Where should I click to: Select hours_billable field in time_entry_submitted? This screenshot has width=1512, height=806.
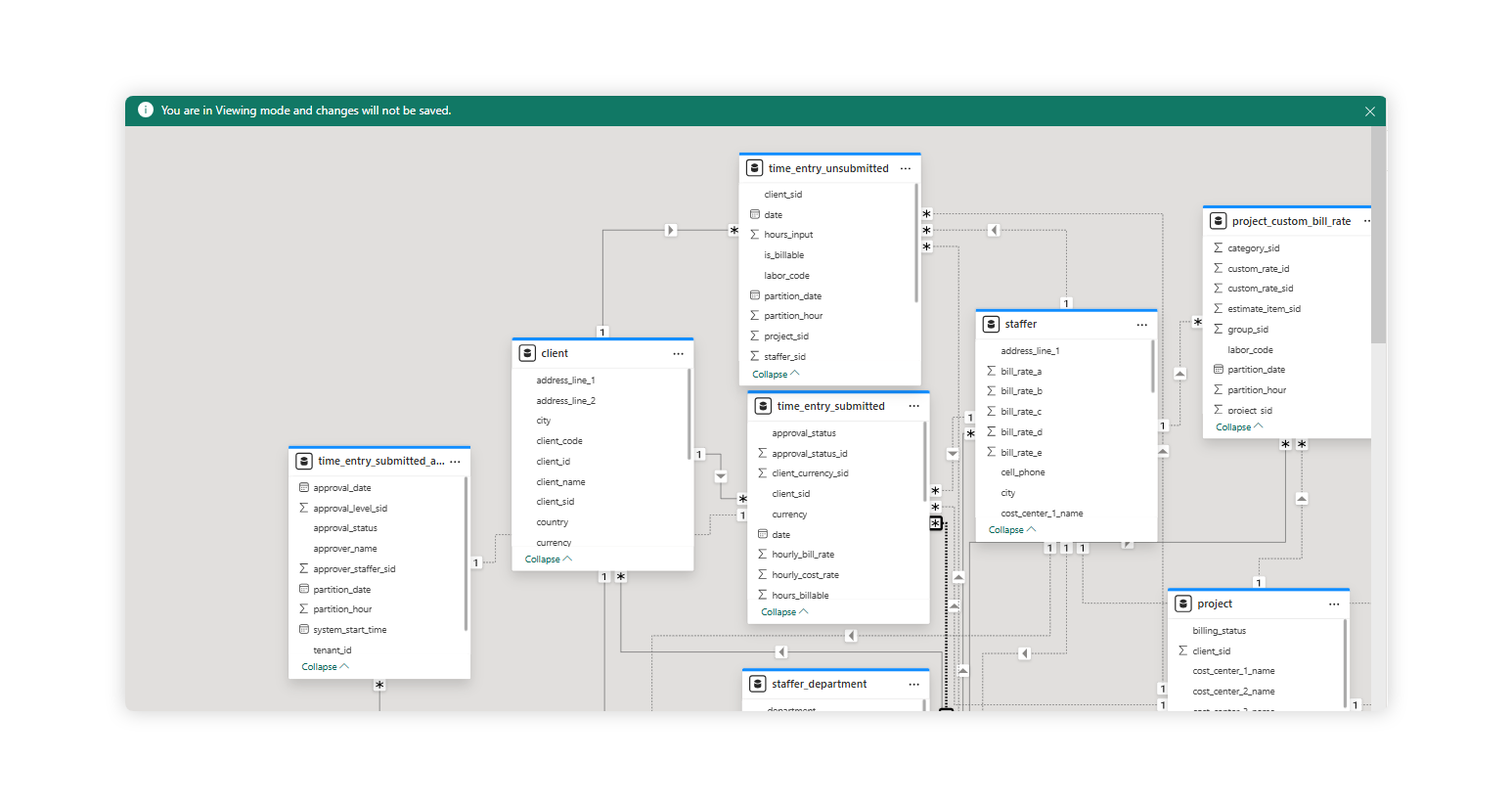tap(800, 596)
